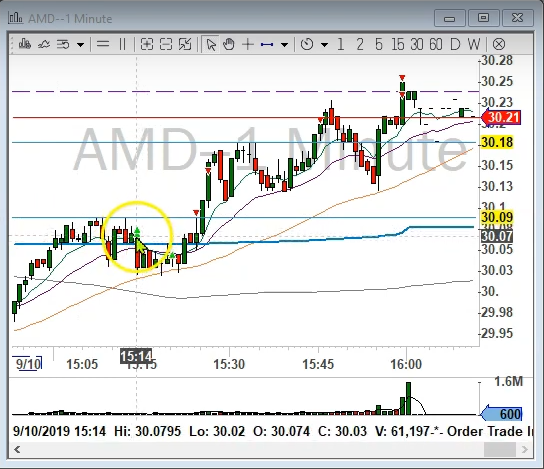Click the 15:30 time axis label
This screenshot has height=469, width=544.
(229, 364)
